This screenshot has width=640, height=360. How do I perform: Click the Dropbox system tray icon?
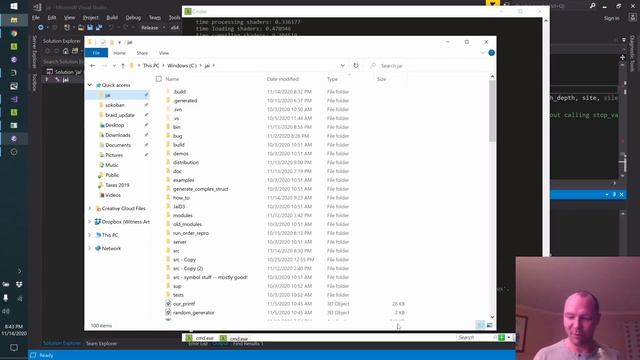(x=19, y=284)
